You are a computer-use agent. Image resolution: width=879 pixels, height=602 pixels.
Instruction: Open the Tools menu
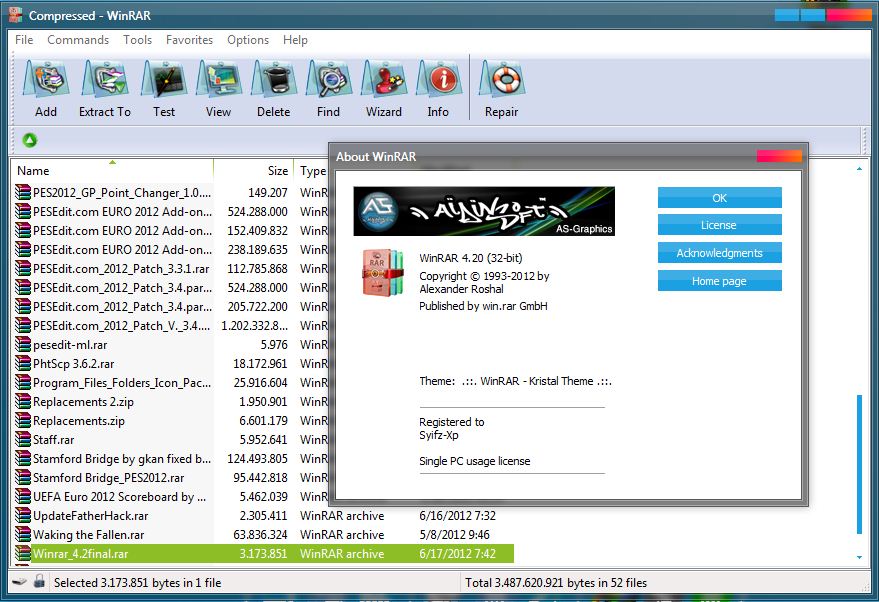point(137,40)
